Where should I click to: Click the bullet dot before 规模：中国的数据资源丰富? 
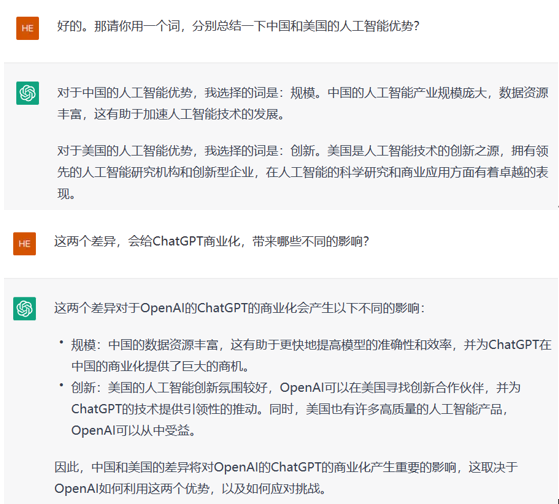pyautogui.click(x=61, y=342)
